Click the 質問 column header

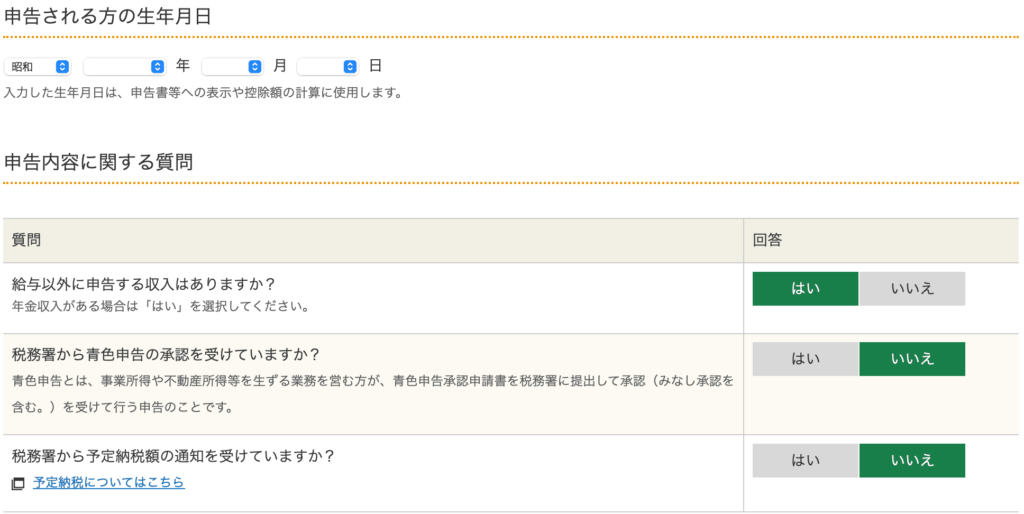pos(26,240)
